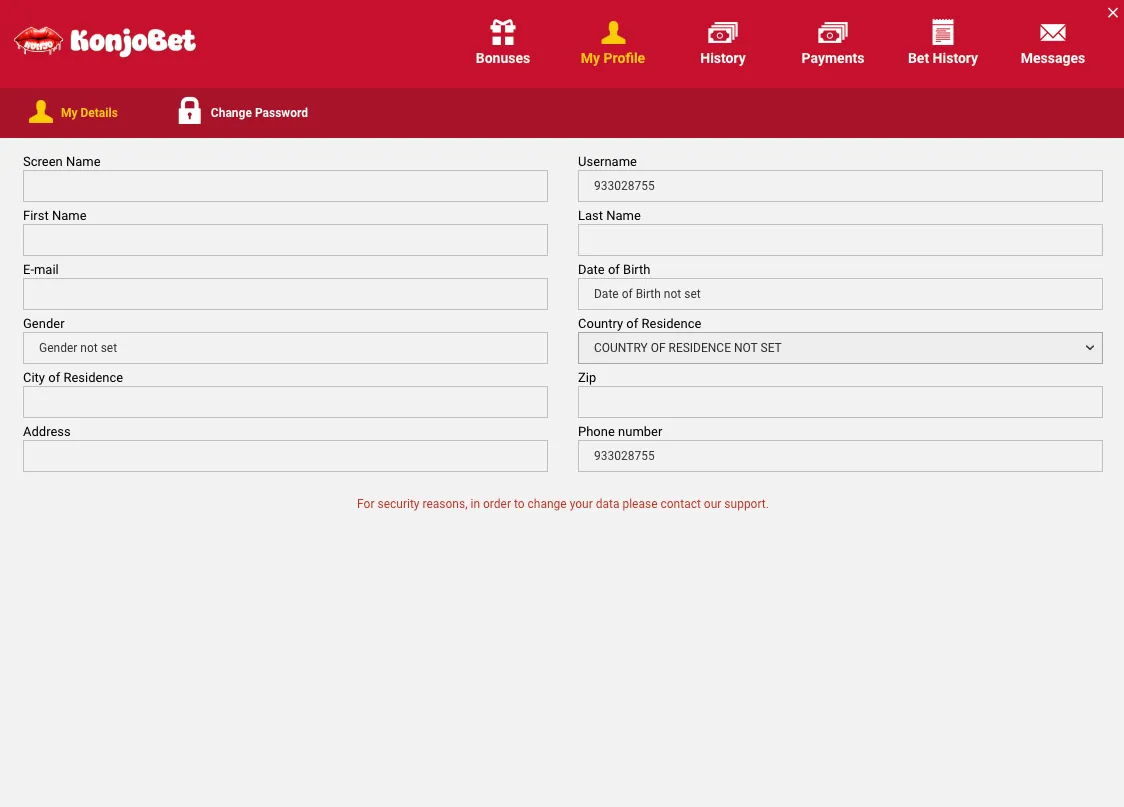Click the Phone number field
The image size is (1124, 807).
pos(840,456)
